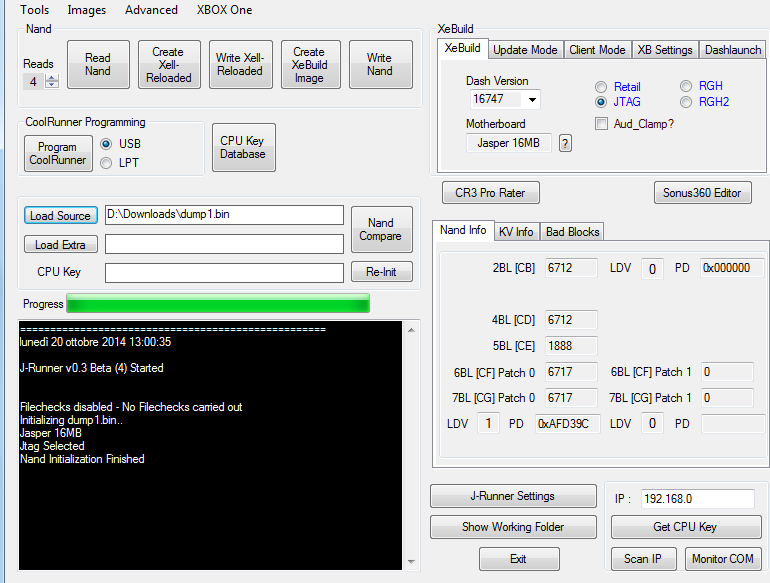Click the 7BL [CG] Patch 0 value
This screenshot has height=583, width=770.
coord(571,398)
